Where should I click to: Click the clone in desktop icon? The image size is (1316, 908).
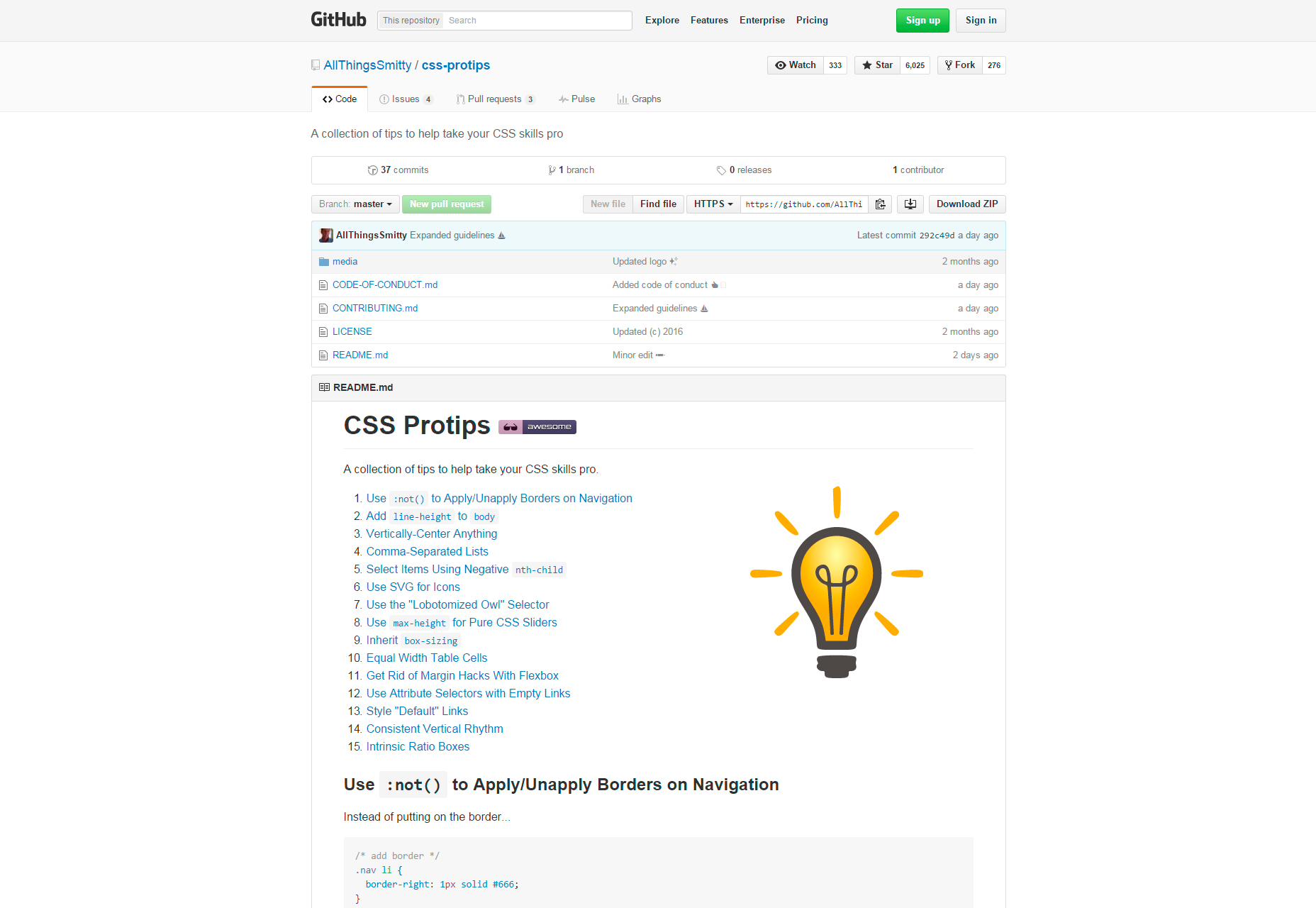[910, 204]
